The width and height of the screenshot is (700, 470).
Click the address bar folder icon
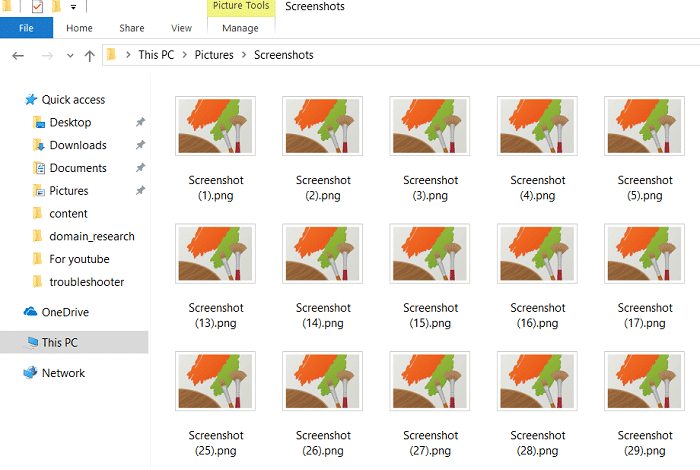[x=112, y=54]
